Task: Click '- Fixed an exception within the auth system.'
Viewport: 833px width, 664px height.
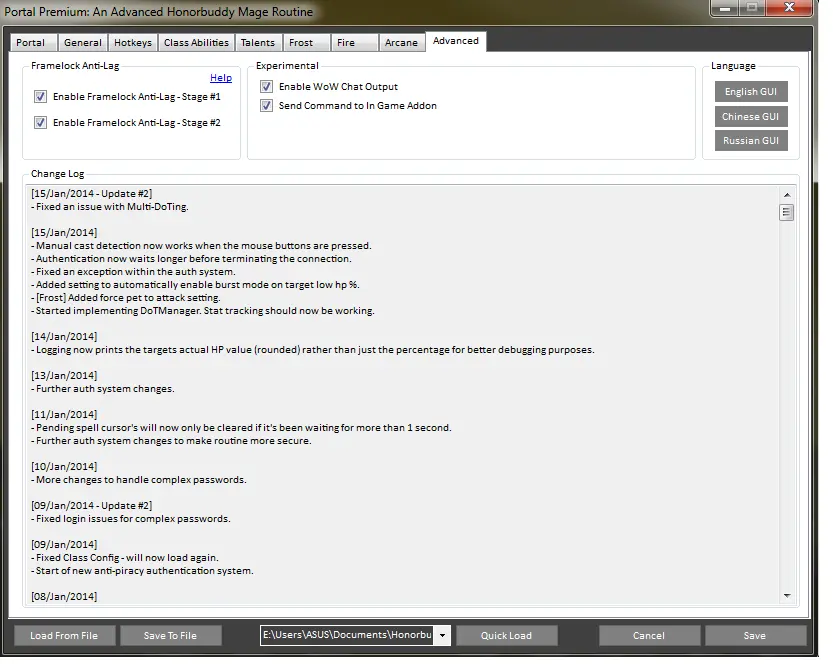Action: click(x=133, y=272)
